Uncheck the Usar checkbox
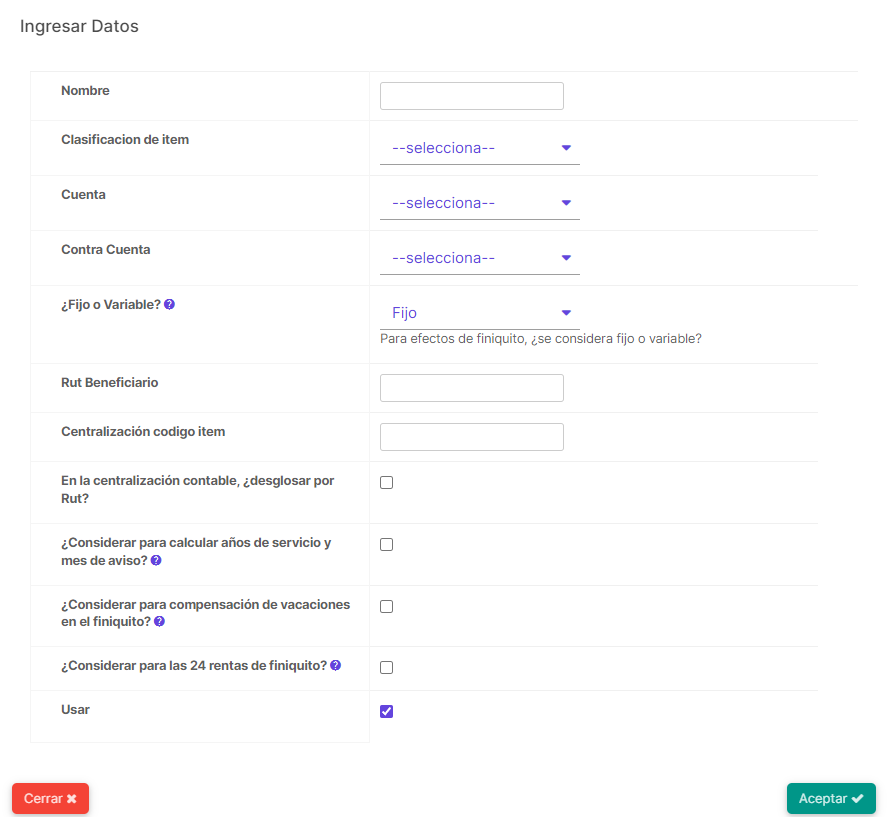This screenshot has width=891, height=817. click(386, 711)
